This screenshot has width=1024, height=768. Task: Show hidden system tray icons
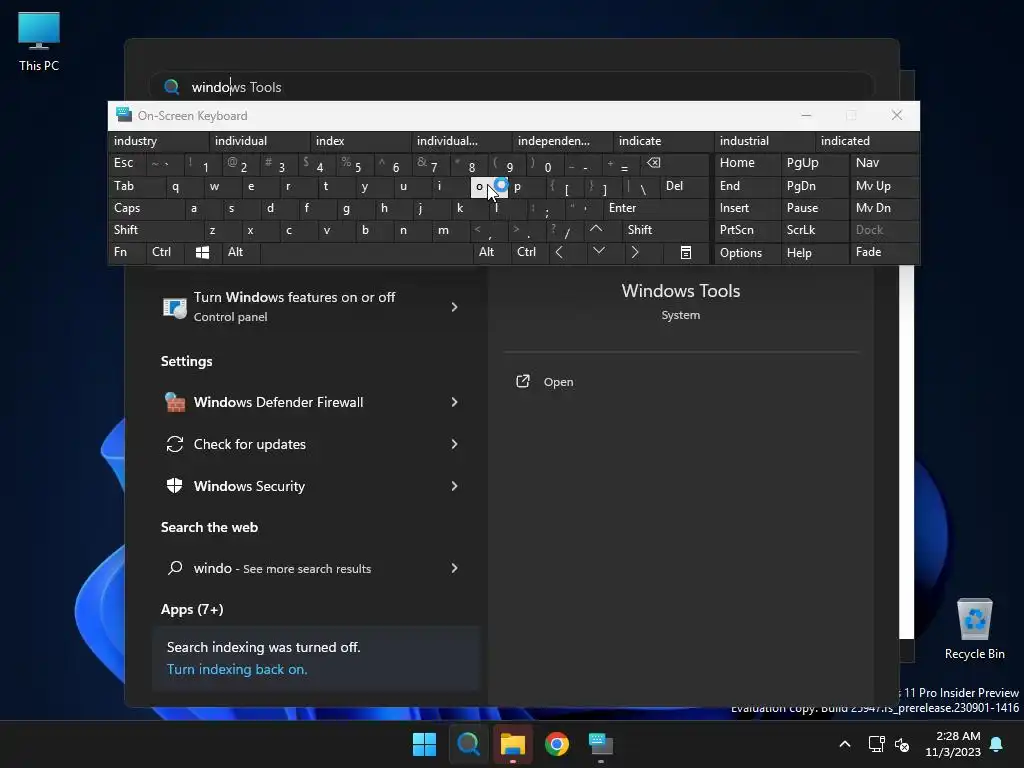tap(844, 744)
